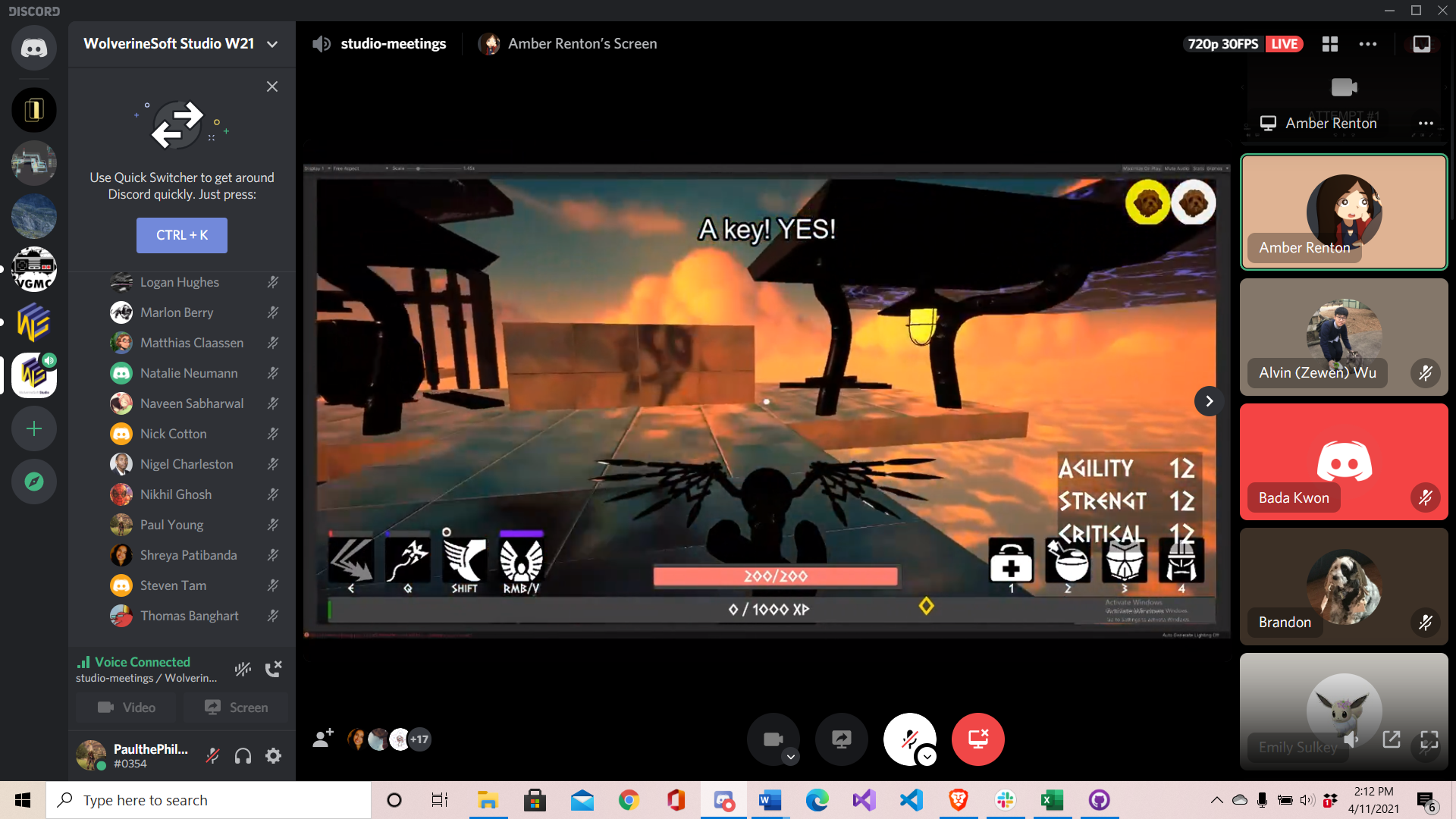Open more options three dots in header
This screenshot has width=1456, height=819.
[1368, 44]
